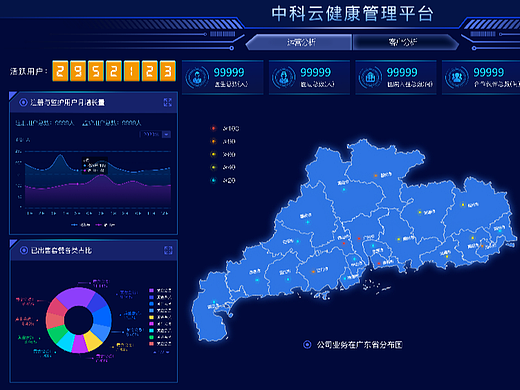Click the tall blue peak in the line chart
520x390 pixels.
(60, 156)
